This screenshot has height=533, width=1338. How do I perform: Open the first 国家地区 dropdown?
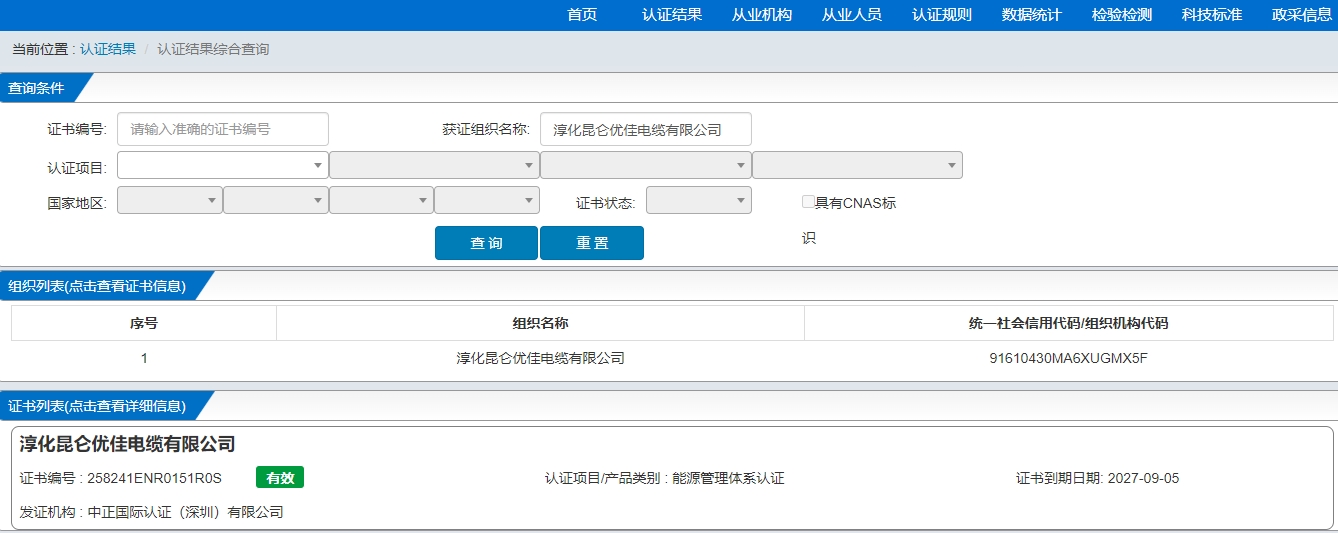click(x=170, y=200)
